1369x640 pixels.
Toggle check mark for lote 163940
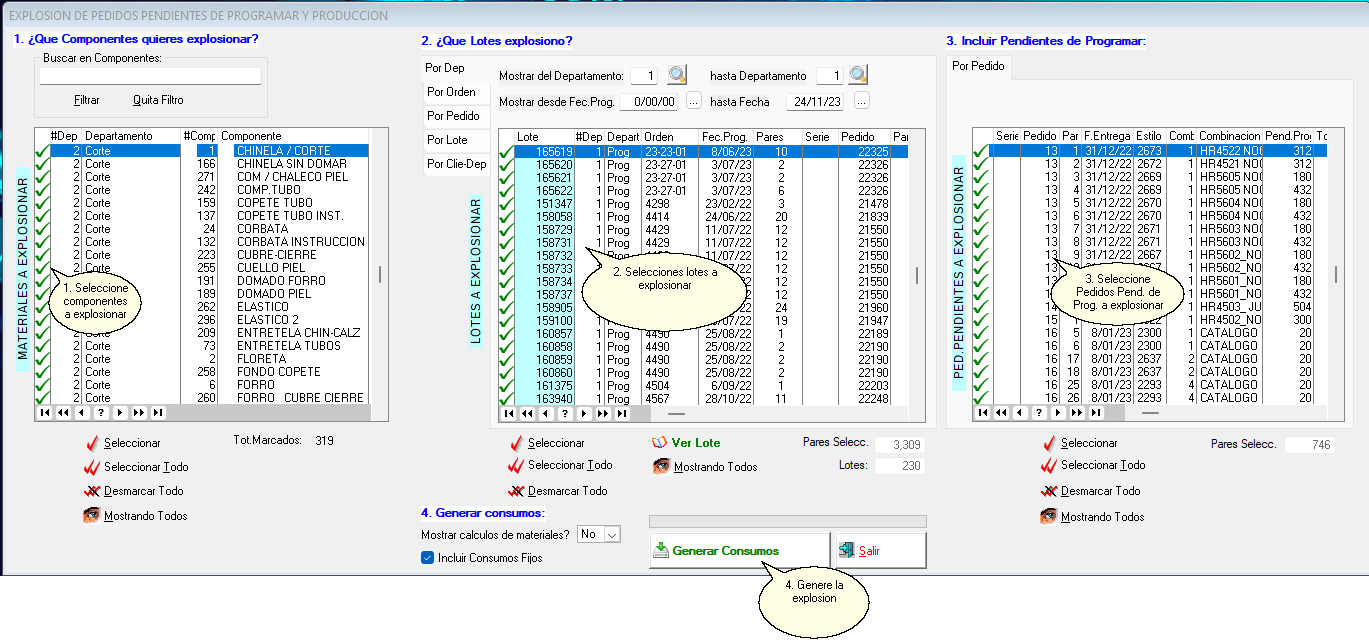[x=507, y=398]
